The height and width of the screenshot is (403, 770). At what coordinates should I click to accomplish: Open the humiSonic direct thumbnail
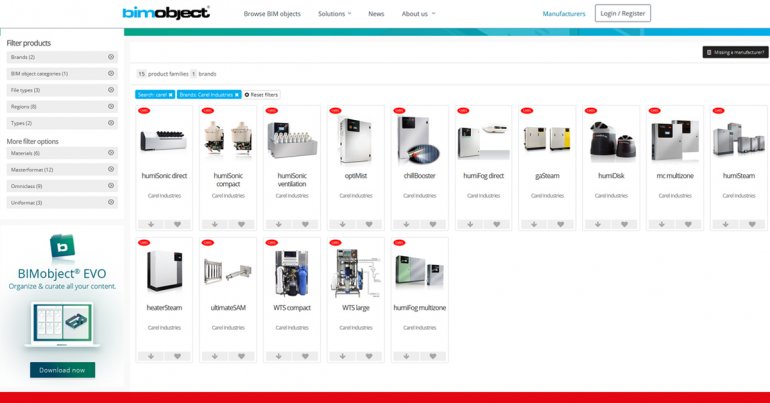click(164, 140)
